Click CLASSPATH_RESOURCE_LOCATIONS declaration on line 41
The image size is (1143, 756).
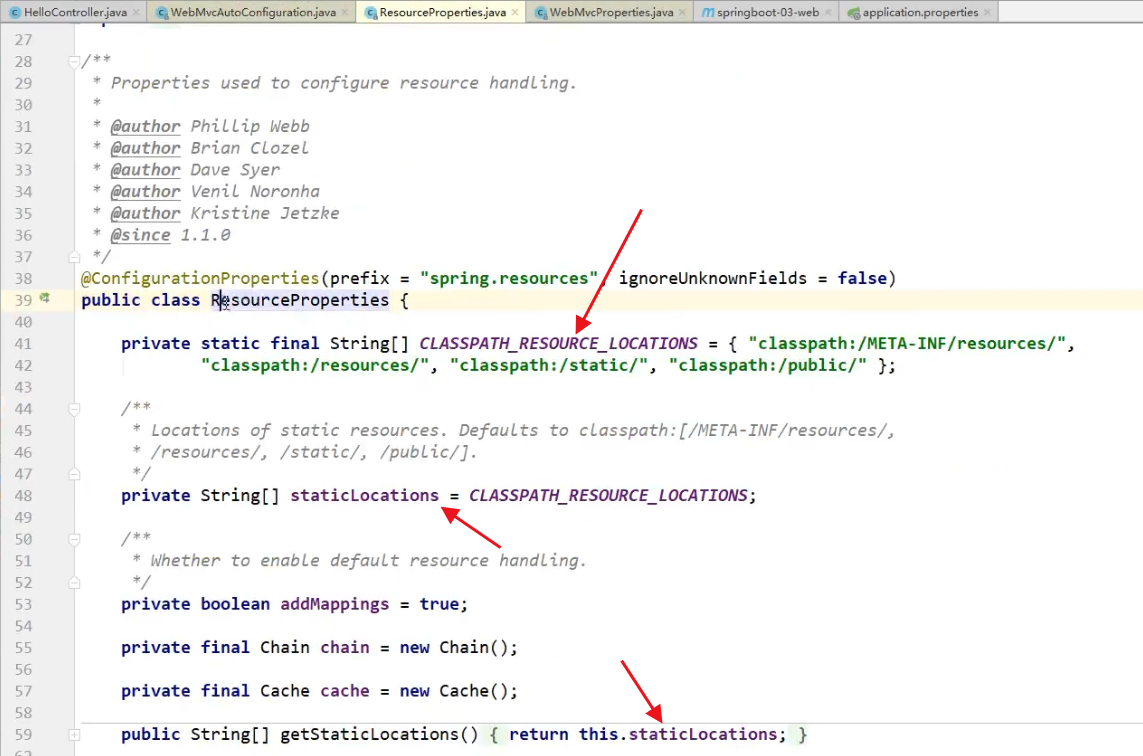(x=558, y=343)
